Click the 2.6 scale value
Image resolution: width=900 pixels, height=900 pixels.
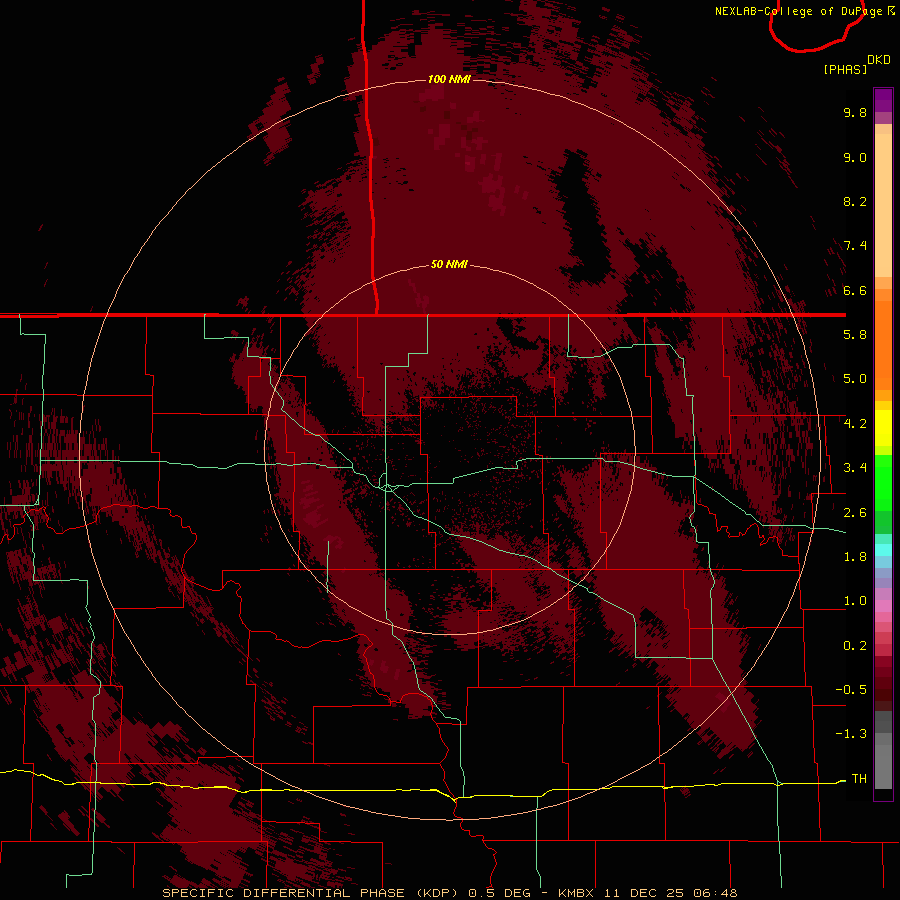pos(855,513)
